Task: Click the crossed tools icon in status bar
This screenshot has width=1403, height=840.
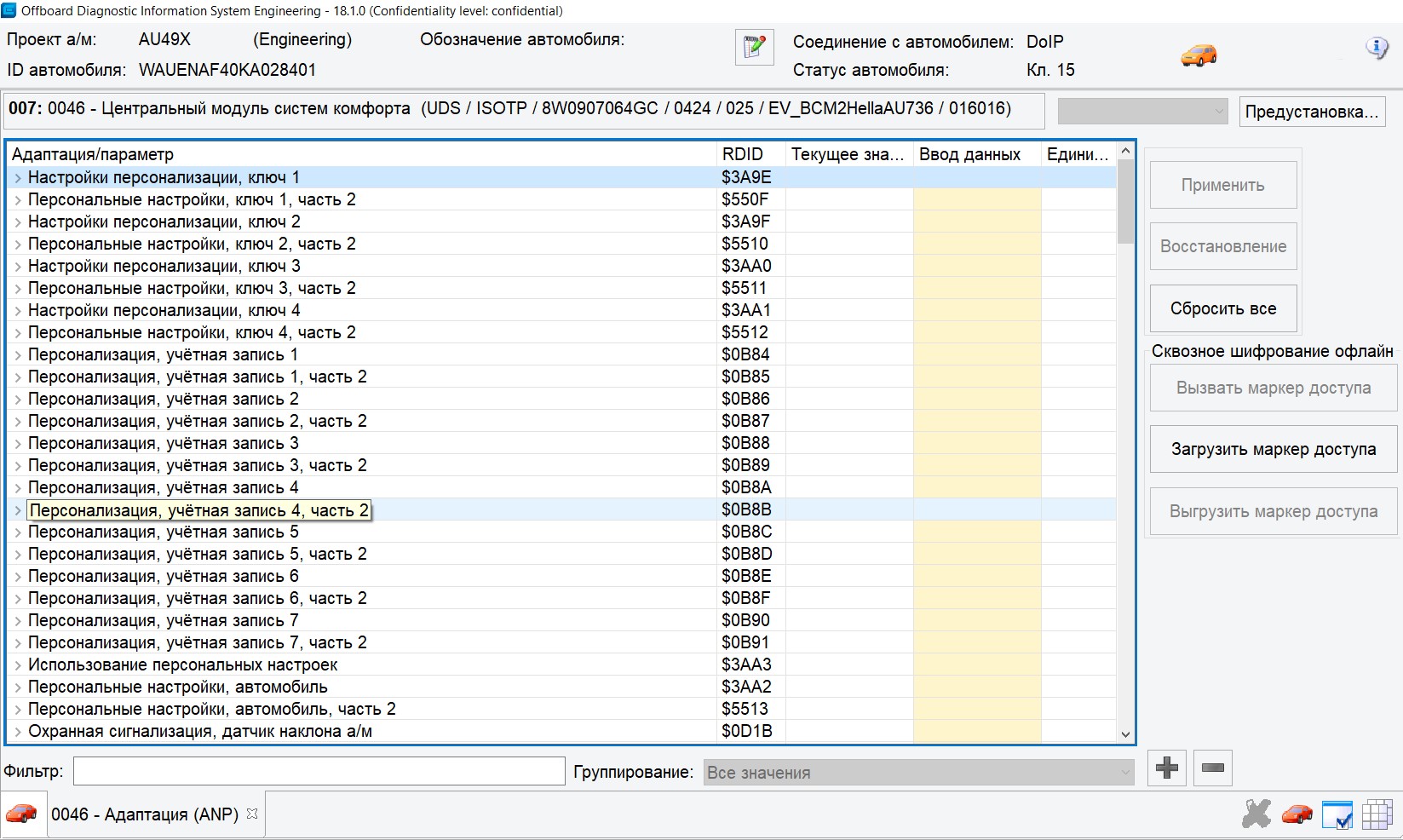Action: pyautogui.click(x=1256, y=814)
